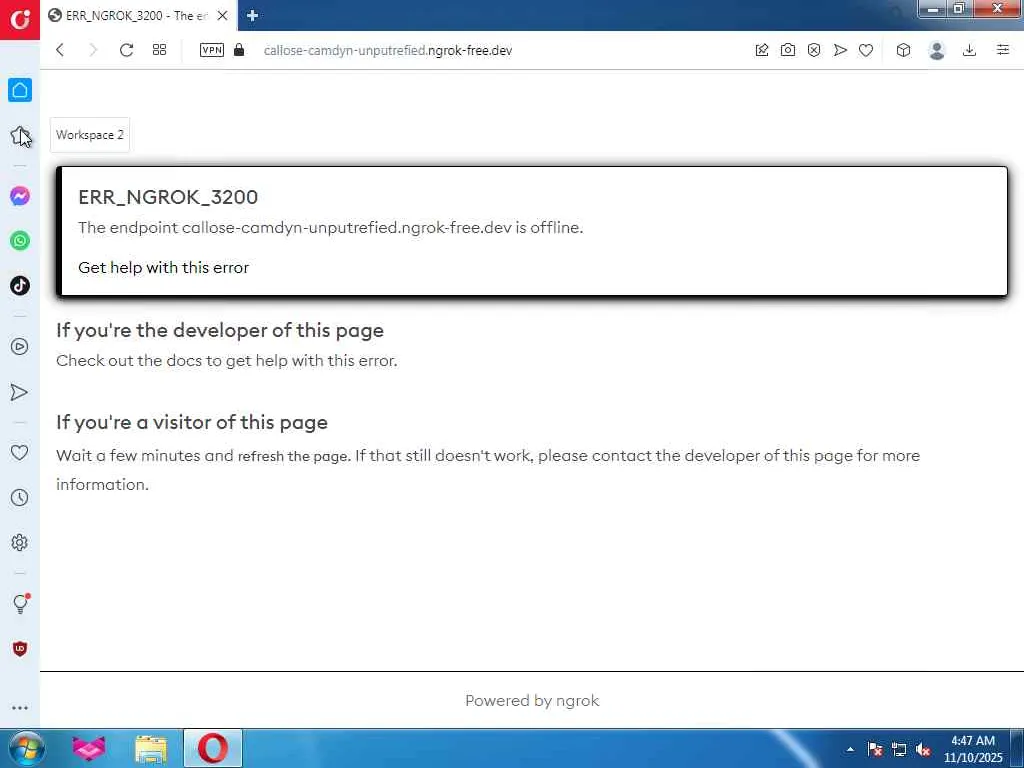Screen dimensions: 1024x768
Task: Open Windows Explorer from the taskbar
Action: point(150,748)
